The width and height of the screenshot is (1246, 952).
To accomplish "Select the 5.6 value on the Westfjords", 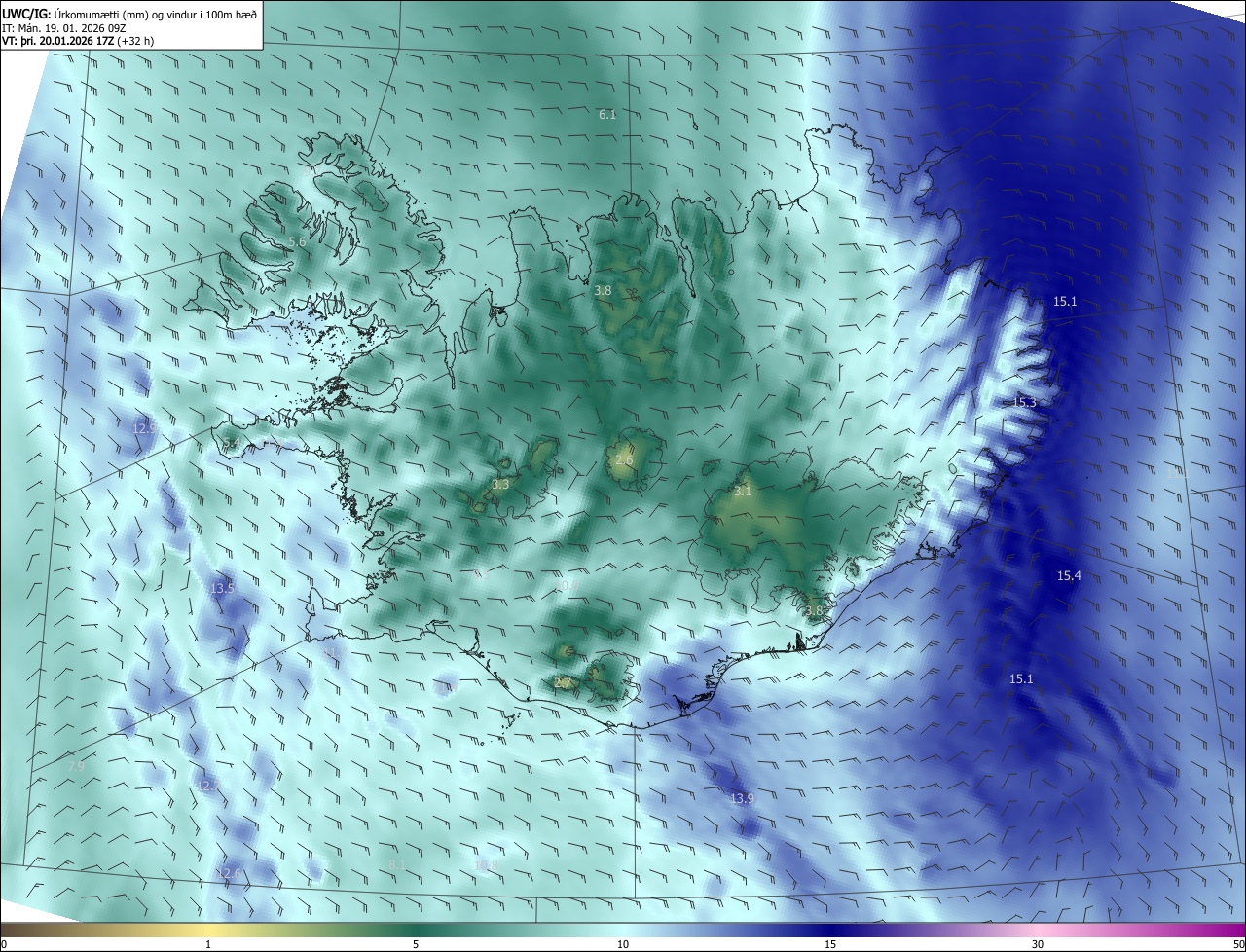I will tap(297, 241).
